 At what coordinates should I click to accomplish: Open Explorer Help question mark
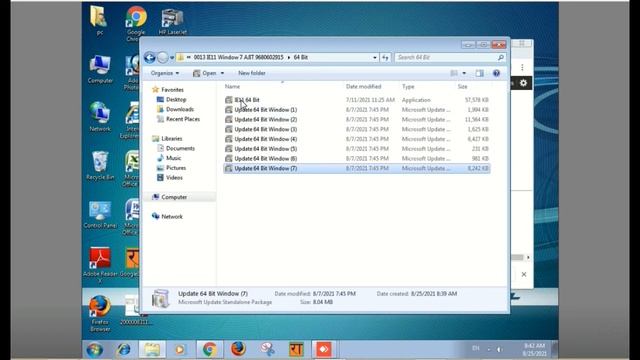496,73
